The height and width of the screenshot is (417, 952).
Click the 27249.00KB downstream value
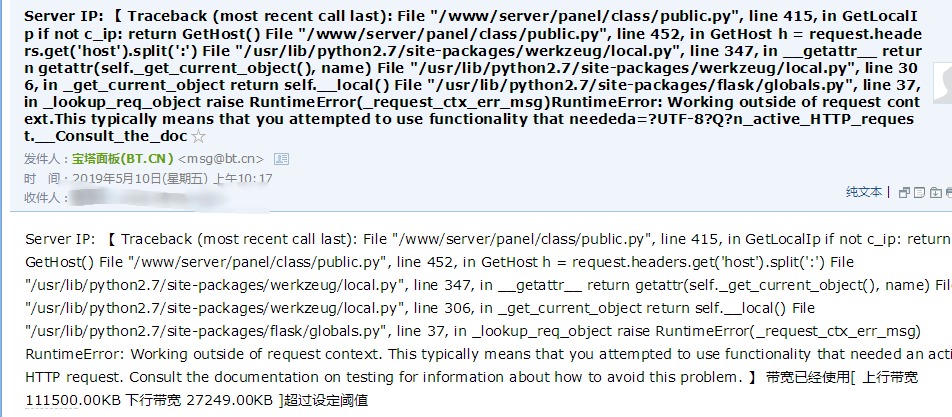coord(230,401)
